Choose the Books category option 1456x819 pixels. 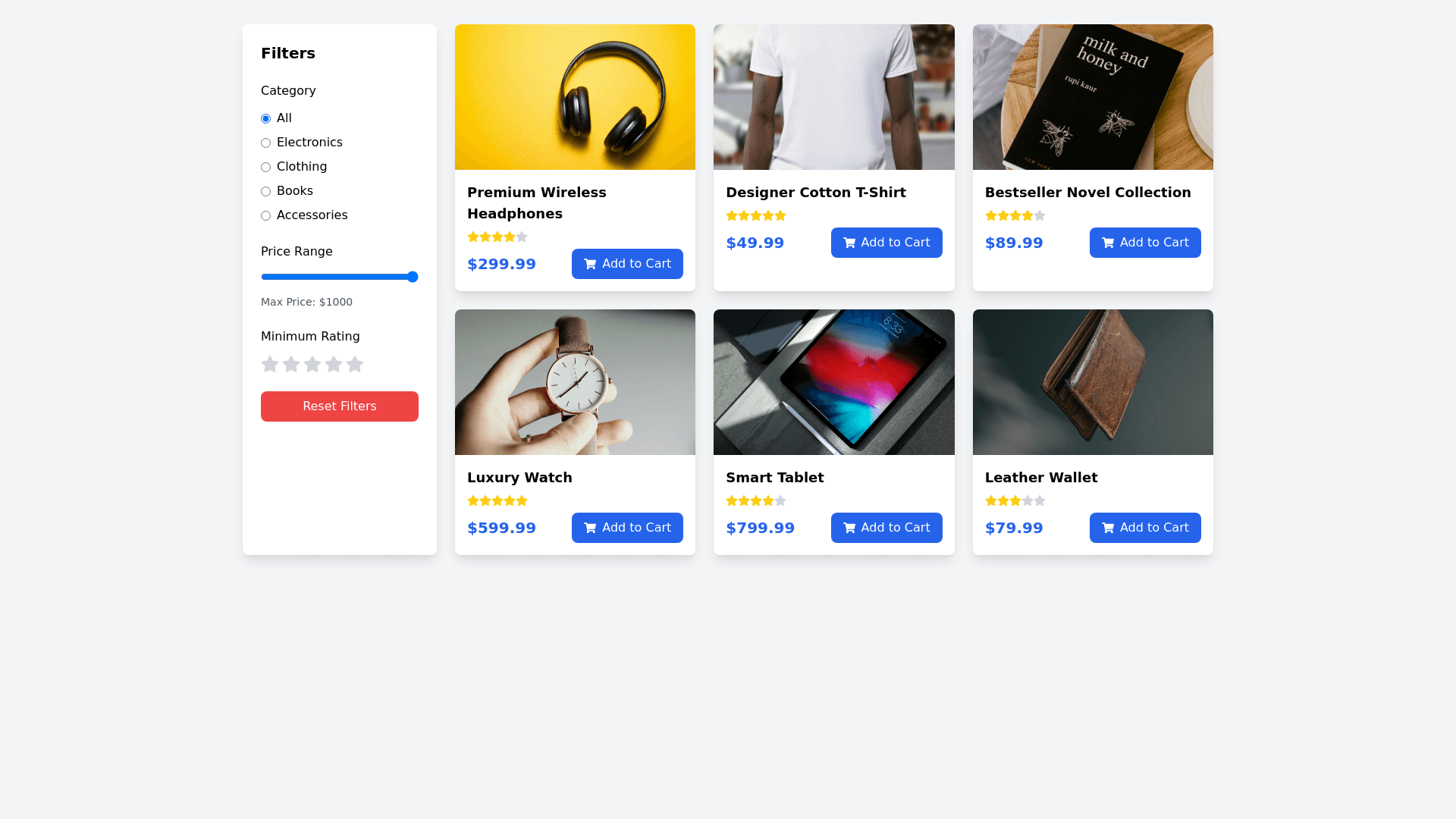click(x=265, y=192)
